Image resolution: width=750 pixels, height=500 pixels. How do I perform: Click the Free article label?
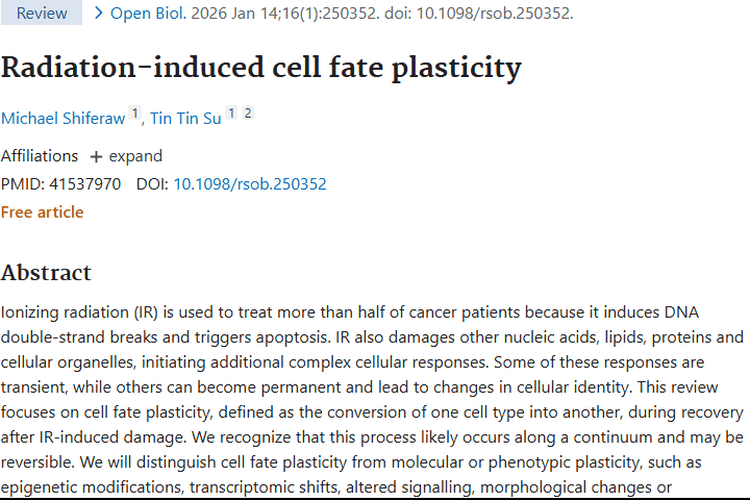42,212
